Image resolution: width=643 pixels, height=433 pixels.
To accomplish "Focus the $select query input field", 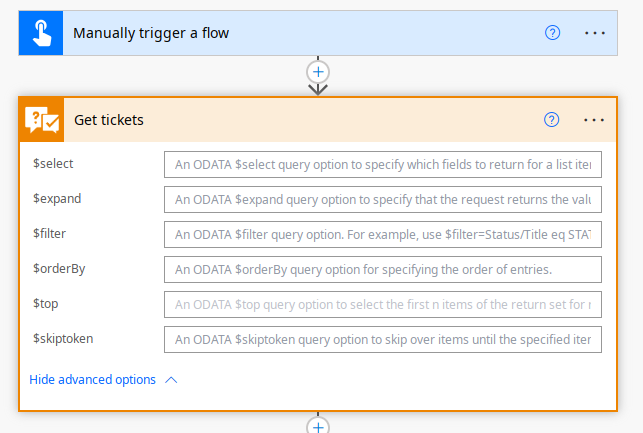I will (x=382, y=164).
